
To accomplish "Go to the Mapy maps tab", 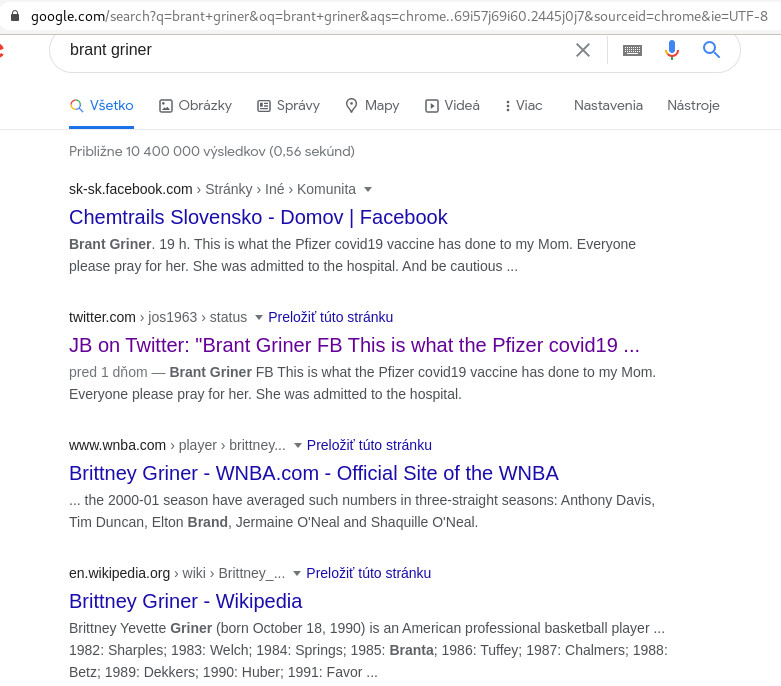I will (x=372, y=105).
